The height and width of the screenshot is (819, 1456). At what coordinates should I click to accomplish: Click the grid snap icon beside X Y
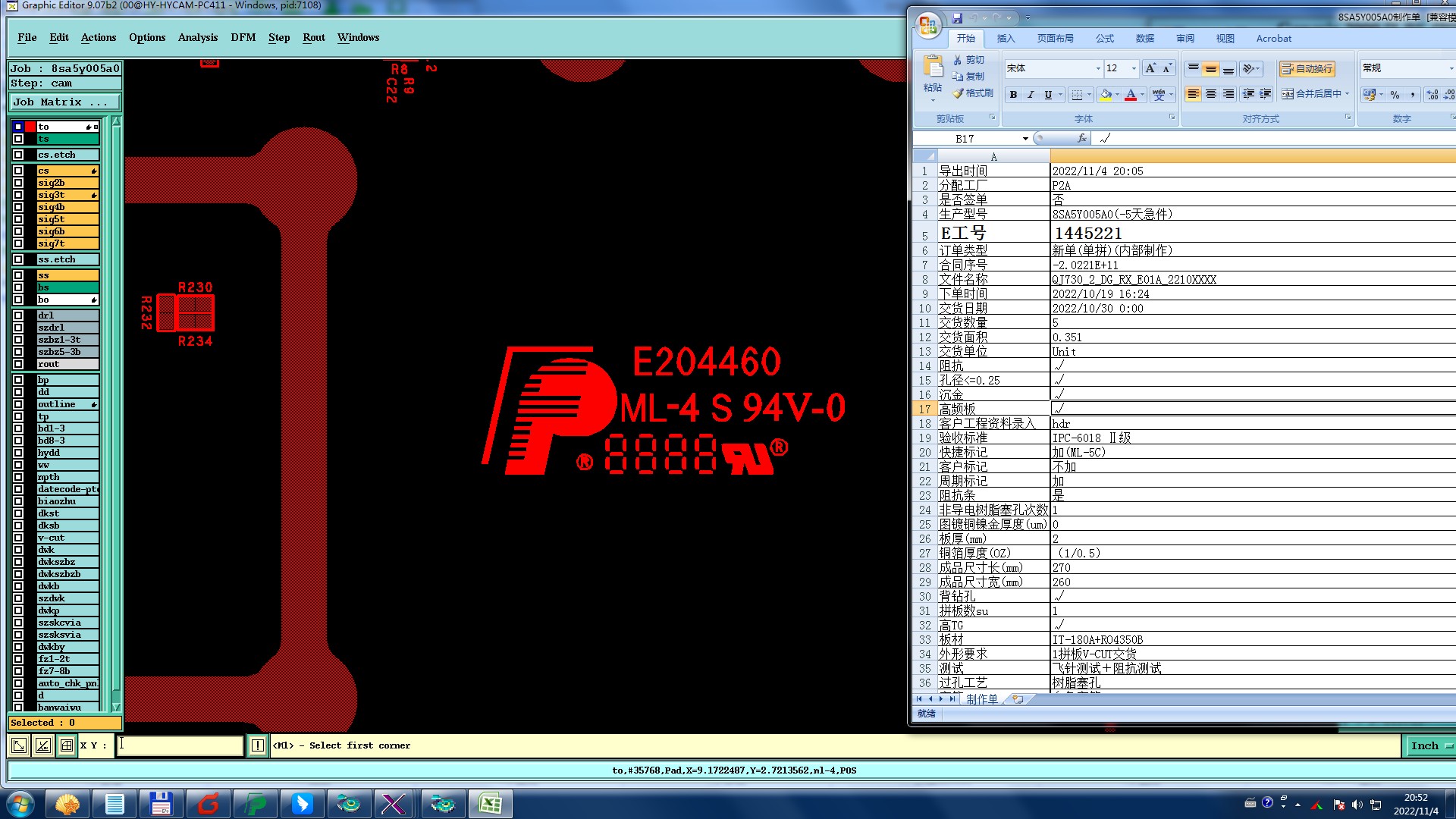point(67,745)
